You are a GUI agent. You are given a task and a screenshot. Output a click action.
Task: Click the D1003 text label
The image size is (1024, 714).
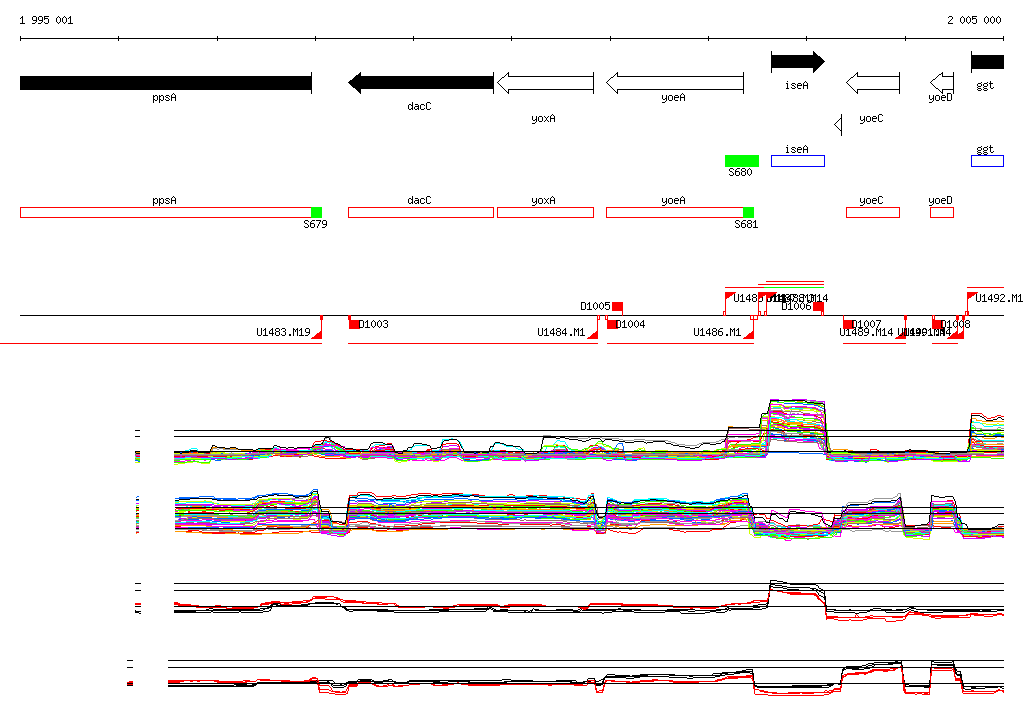coord(374,324)
